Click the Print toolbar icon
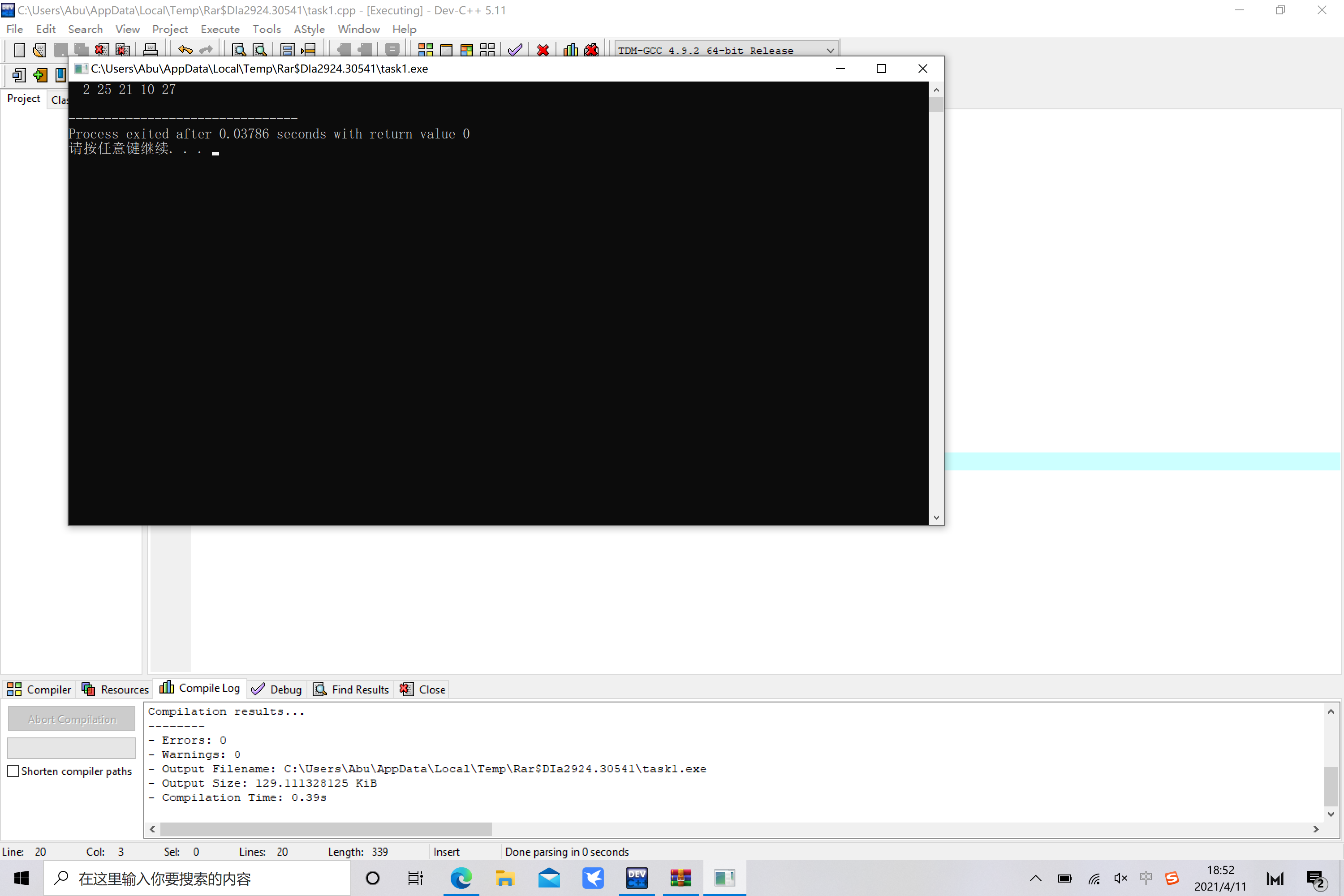This screenshot has width=1344, height=896. (150, 50)
